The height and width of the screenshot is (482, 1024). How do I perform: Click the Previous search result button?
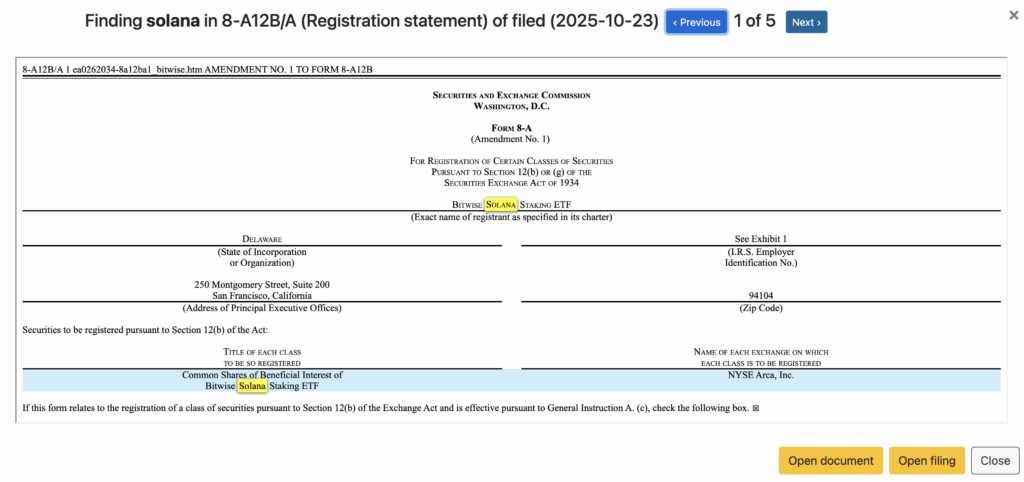pos(696,22)
